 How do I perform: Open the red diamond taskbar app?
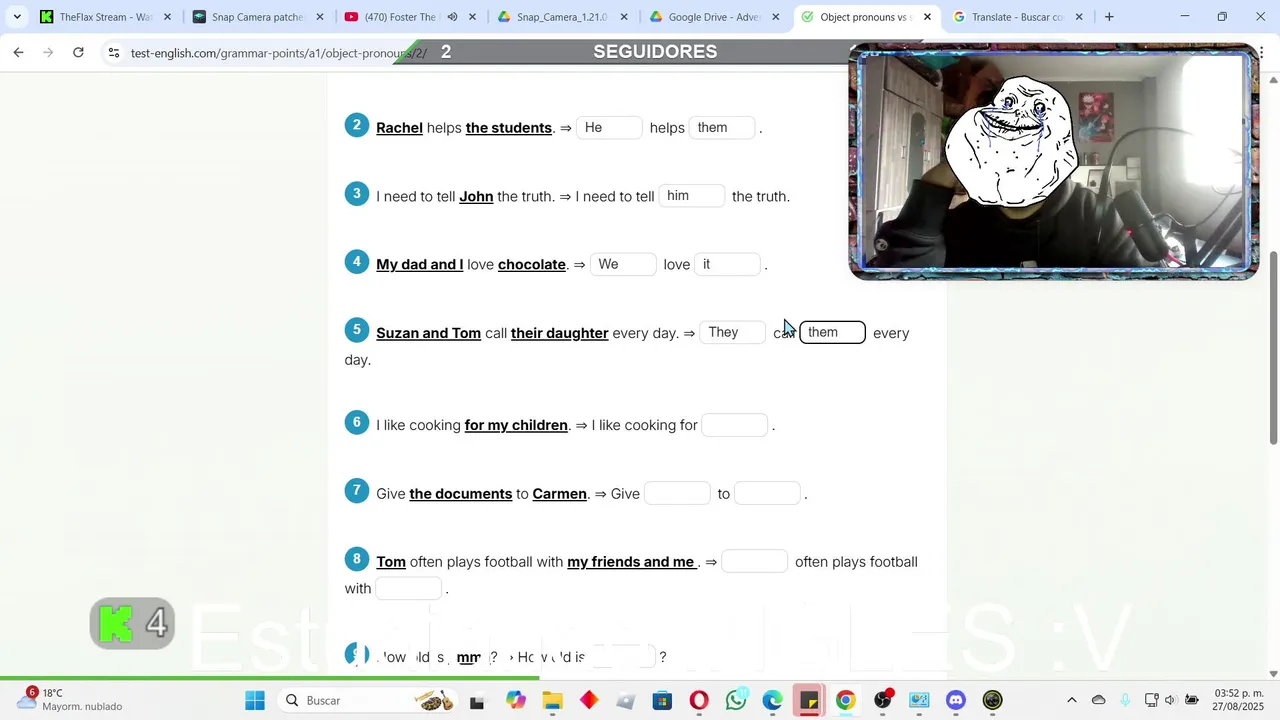[589, 700]
